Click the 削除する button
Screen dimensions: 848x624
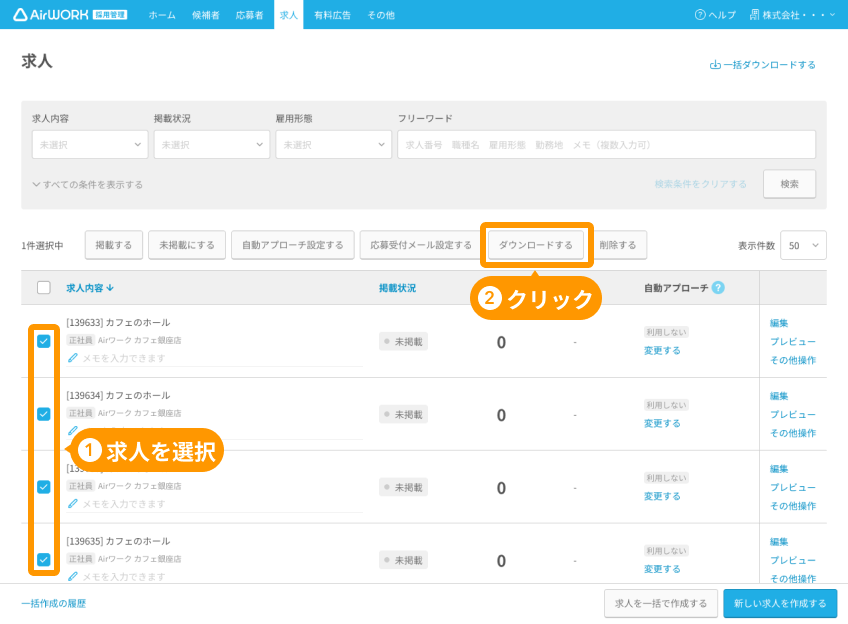tap(618, 245)
